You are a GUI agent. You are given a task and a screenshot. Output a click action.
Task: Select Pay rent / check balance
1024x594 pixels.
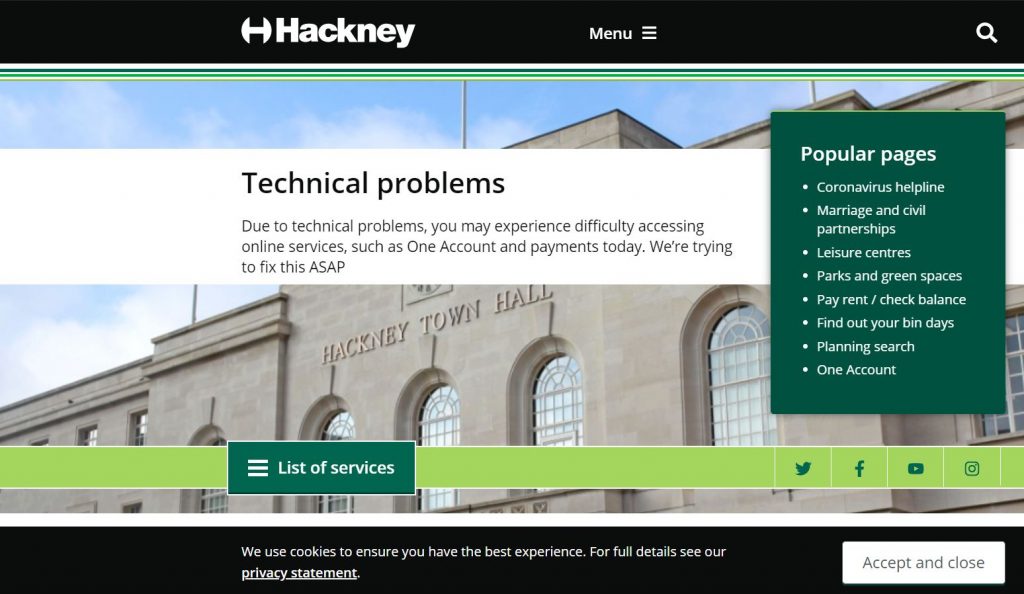coord(891,300)
